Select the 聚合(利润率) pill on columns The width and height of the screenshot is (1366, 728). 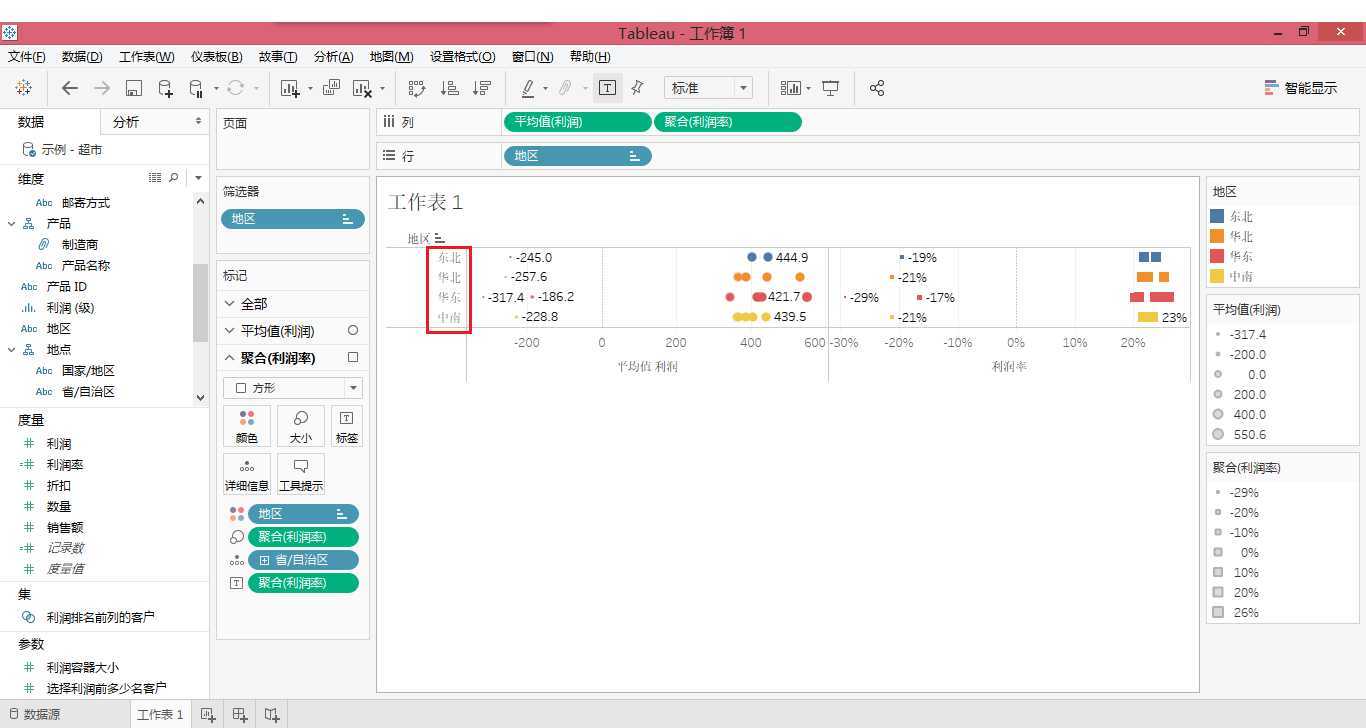coord(727,122)
